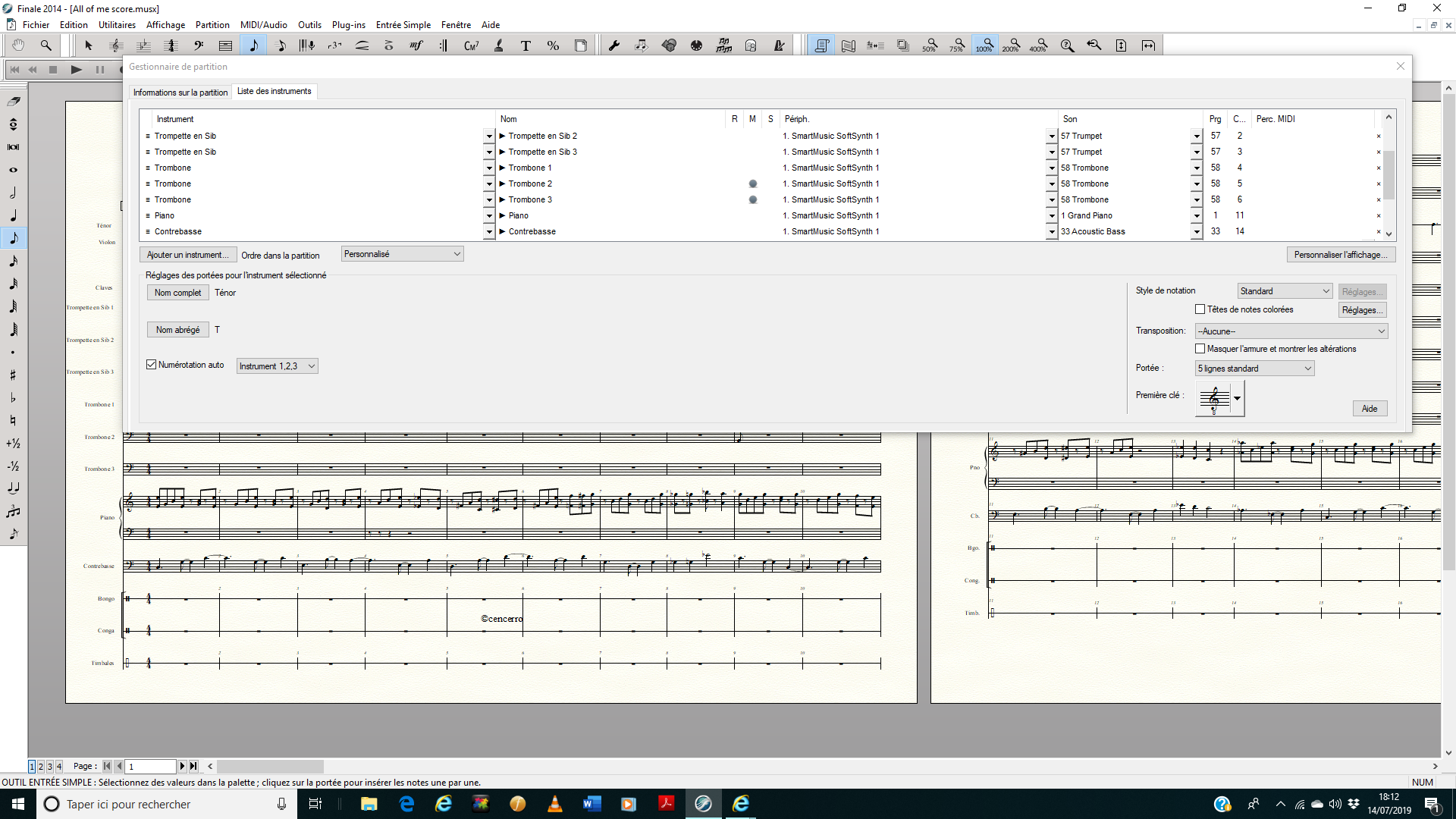This screenshot has height=819, width=1456.
Task: Select the Text tool
Action: [x=526, y=45]
